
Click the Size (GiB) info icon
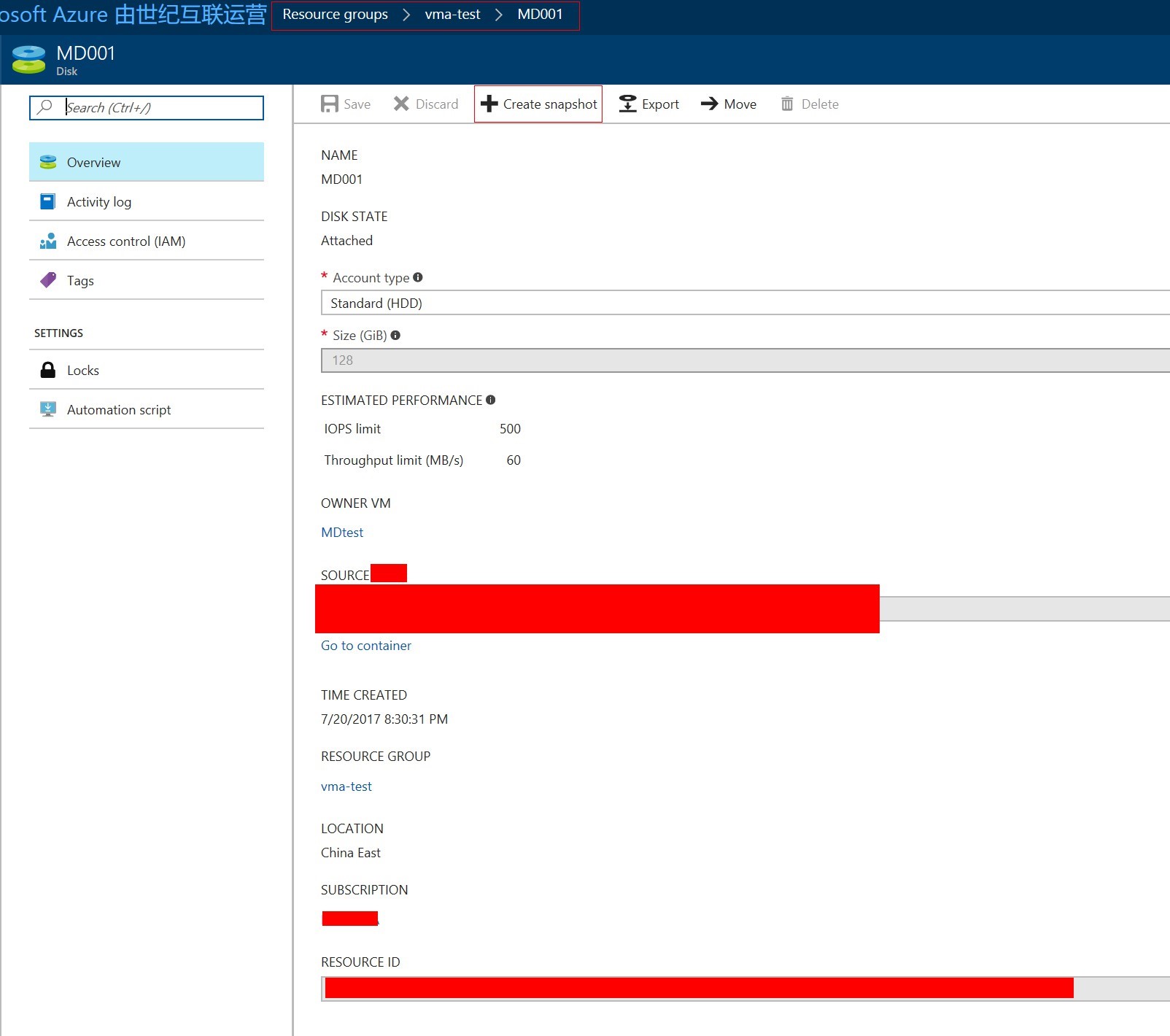(x=395, y=336)
